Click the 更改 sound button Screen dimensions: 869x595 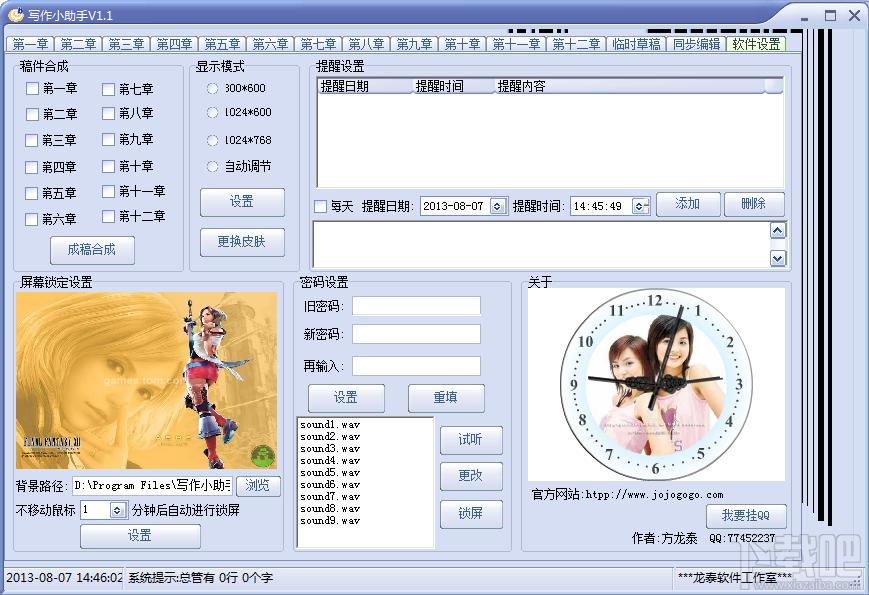[x=471, y=476]
